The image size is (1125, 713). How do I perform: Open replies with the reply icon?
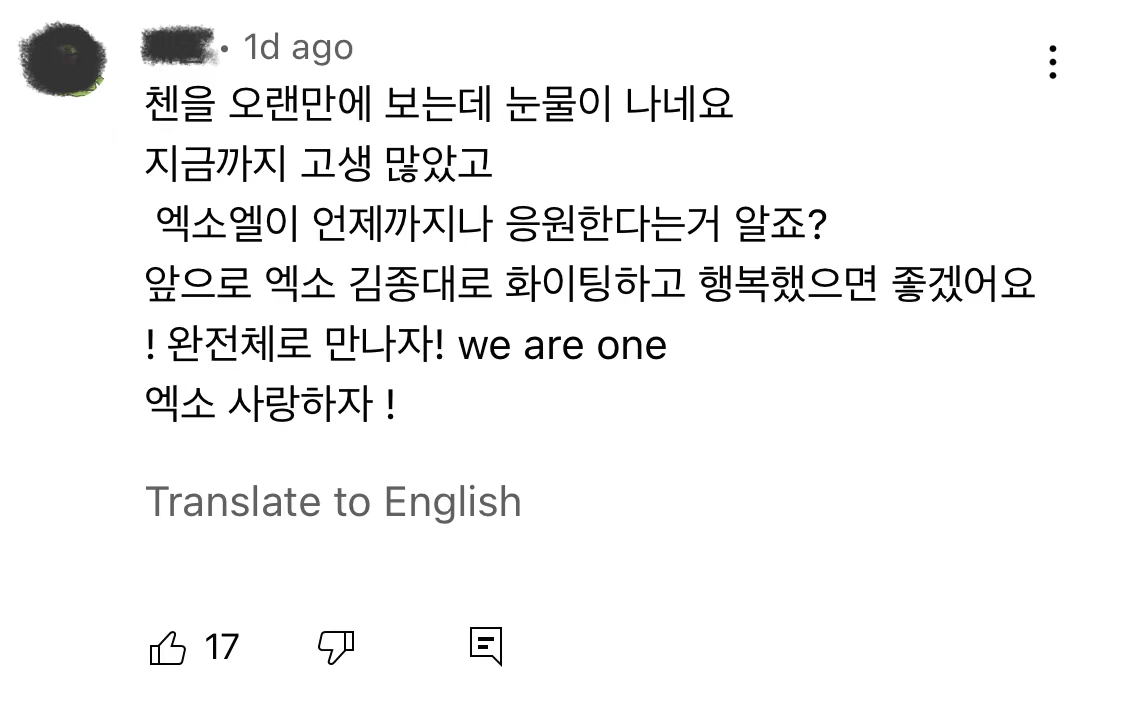coord(486,646)
